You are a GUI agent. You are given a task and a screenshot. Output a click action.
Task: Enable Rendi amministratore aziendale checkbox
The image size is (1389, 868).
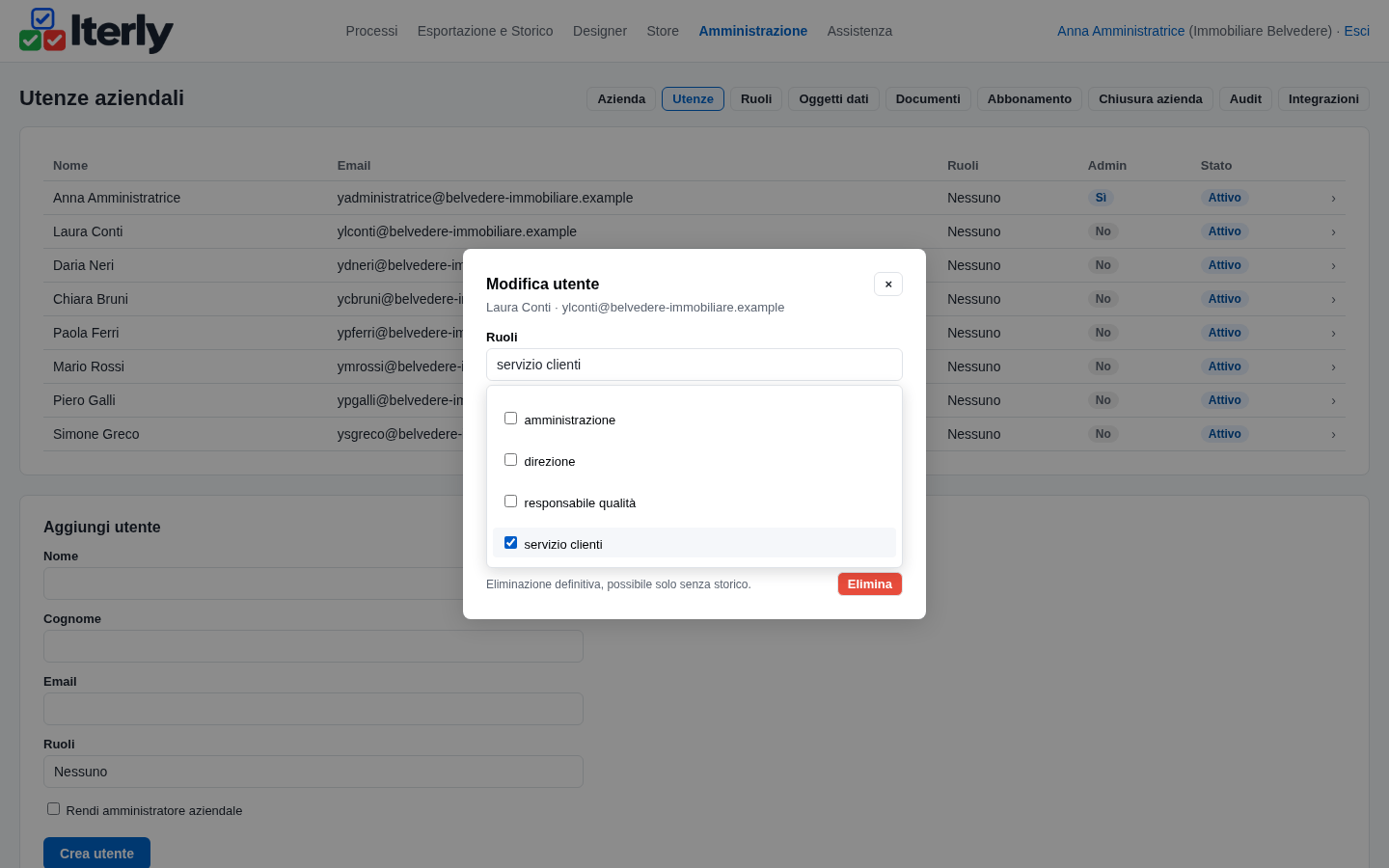click(x=53, y=809)
